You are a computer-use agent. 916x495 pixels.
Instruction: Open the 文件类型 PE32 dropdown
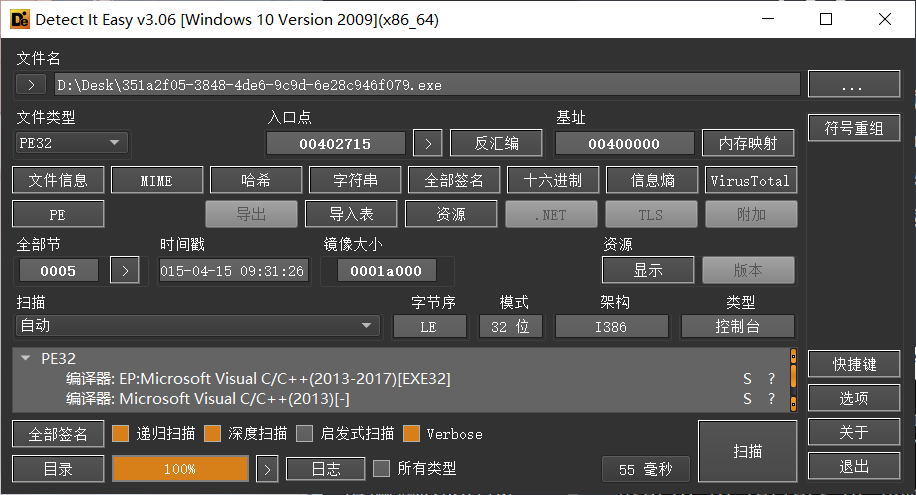point(72,144)
